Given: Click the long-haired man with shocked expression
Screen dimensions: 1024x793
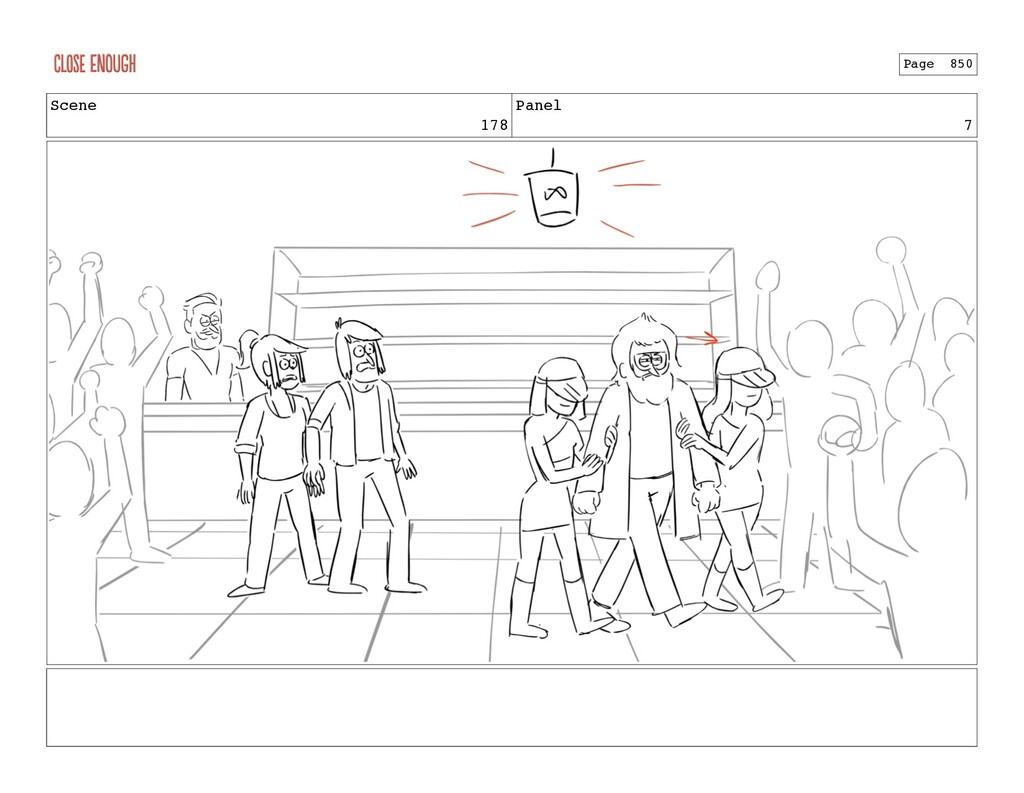Looking at the screenshot, I should pyautogui.click(x=366, y=455).
